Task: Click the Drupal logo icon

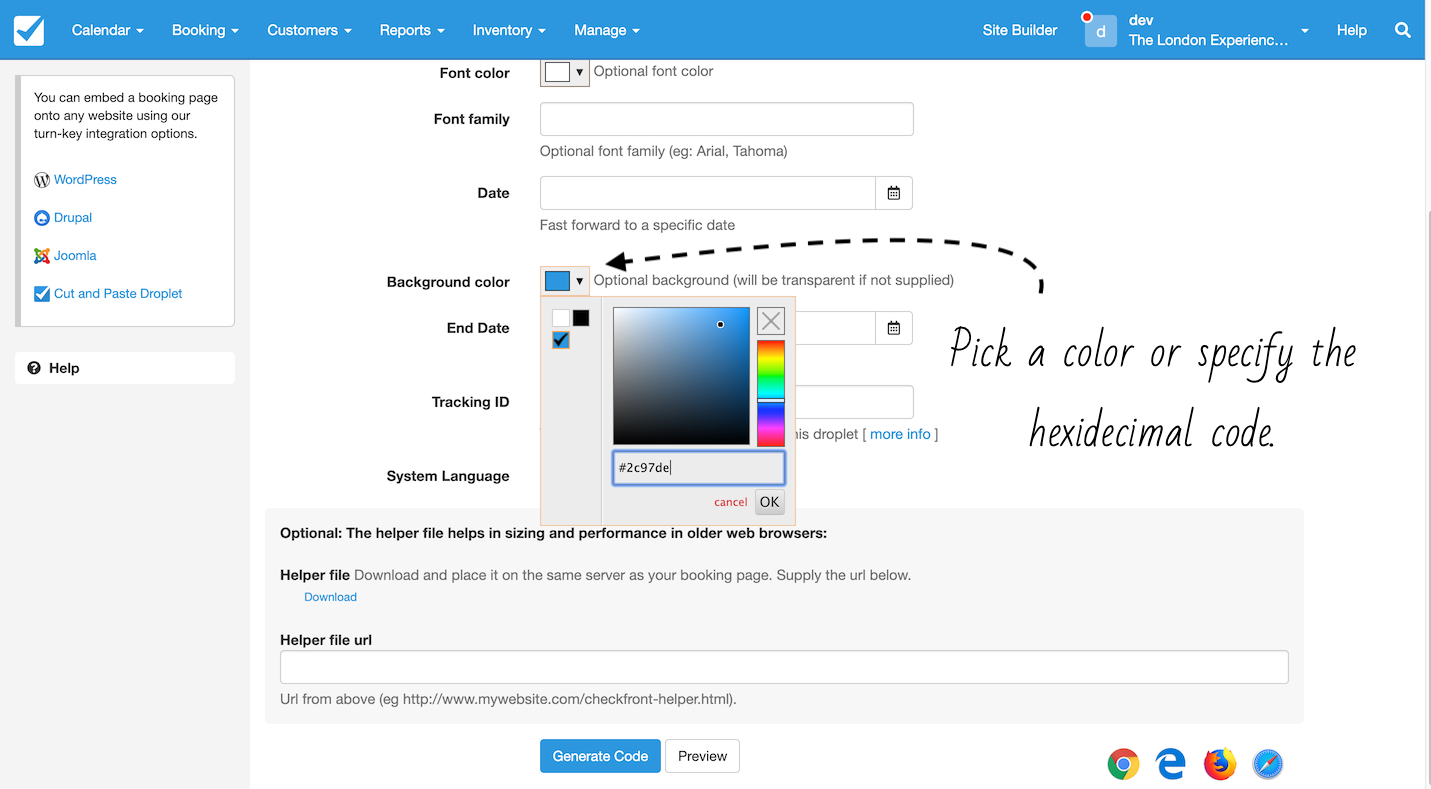Action: pos(42,218)
